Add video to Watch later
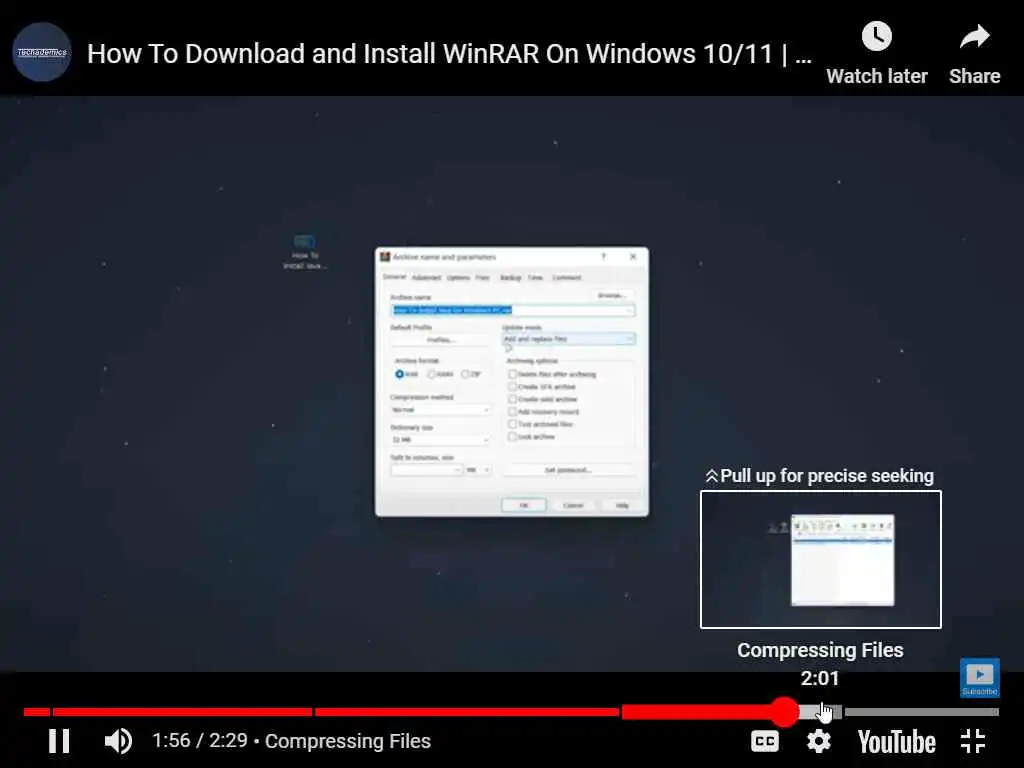 [x=876, y=54]
